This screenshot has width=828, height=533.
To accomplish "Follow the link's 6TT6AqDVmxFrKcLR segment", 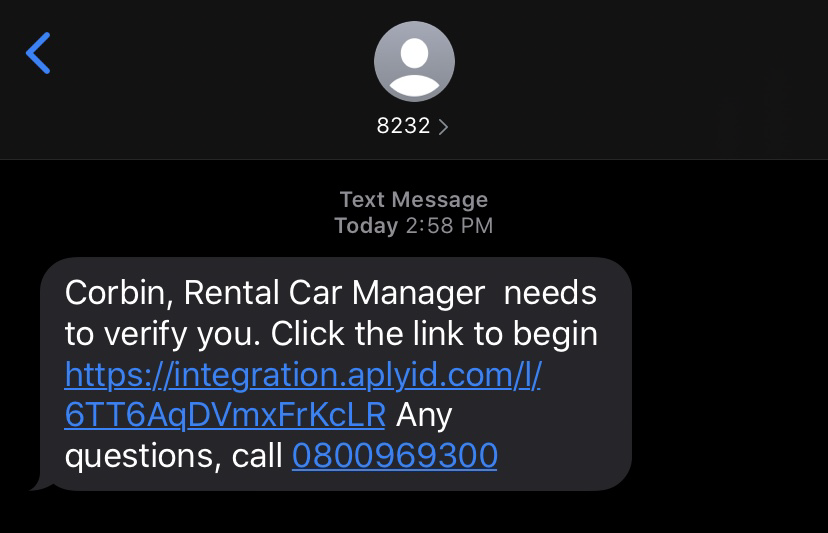I will [x=225, y=415].
